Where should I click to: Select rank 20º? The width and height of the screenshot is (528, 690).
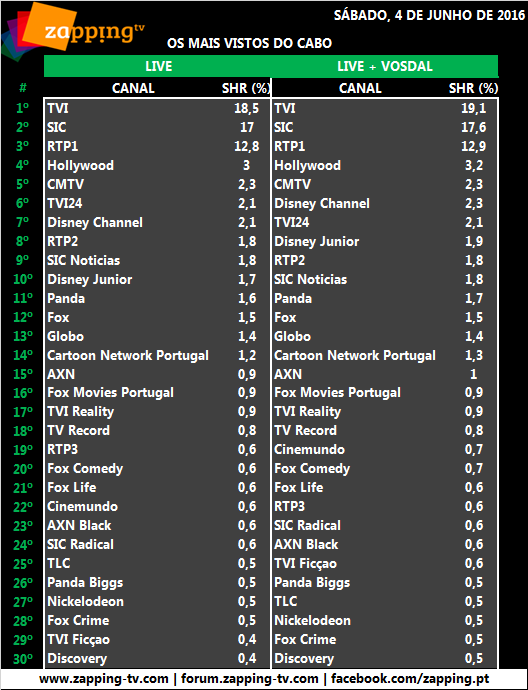click(23, 469)
